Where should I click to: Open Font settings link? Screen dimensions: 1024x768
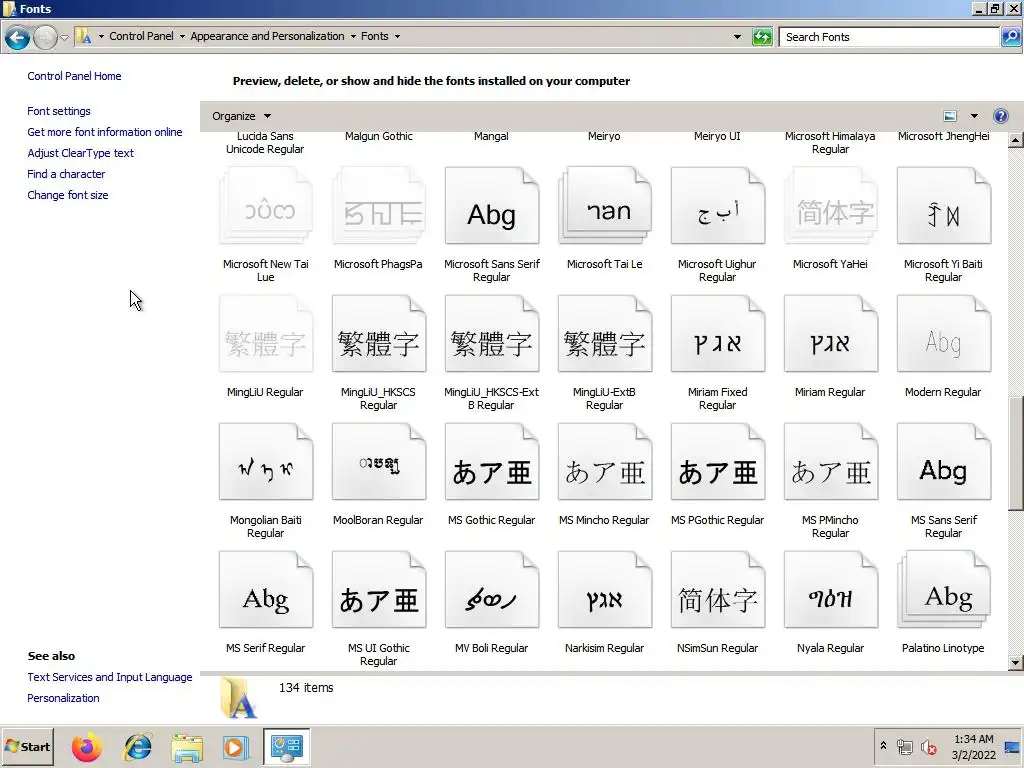pos(59,111)
